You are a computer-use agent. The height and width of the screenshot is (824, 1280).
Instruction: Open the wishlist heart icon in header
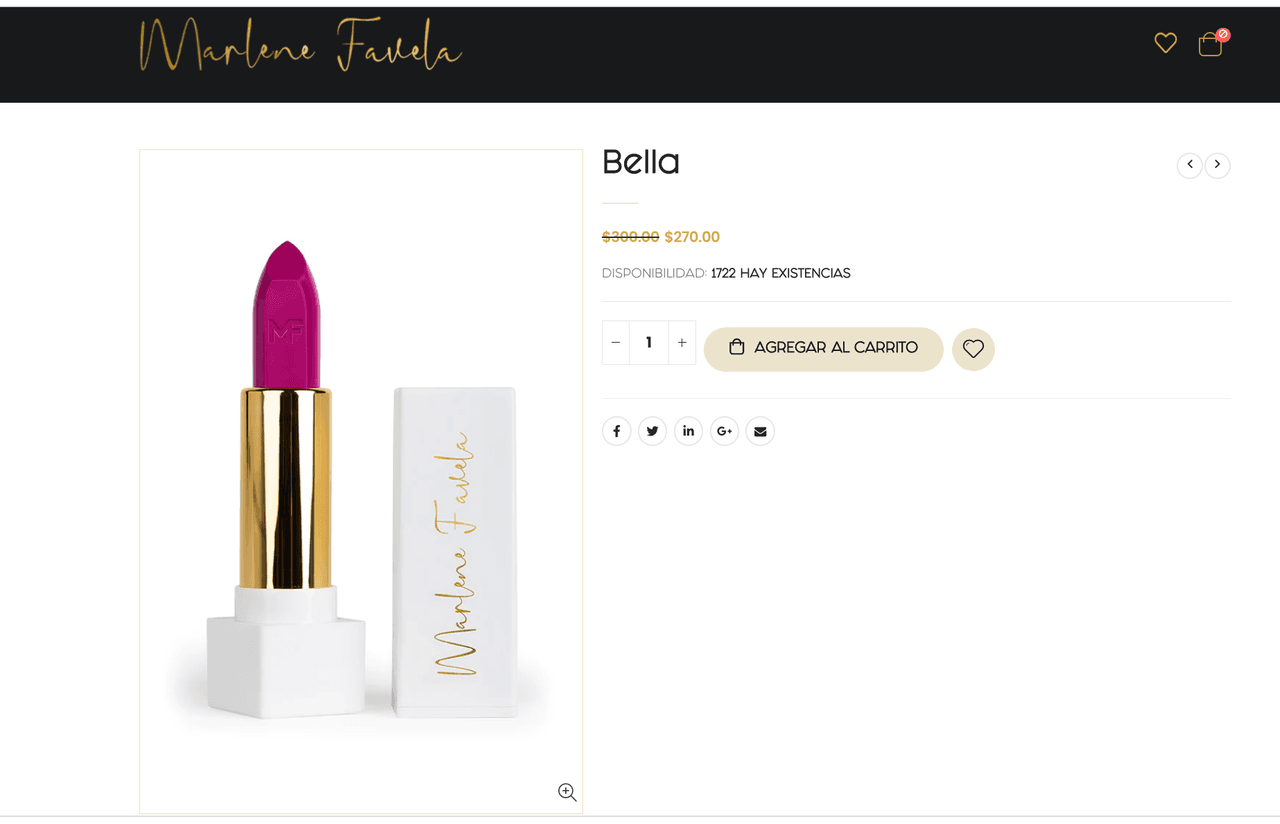(x=1165, y=43)
